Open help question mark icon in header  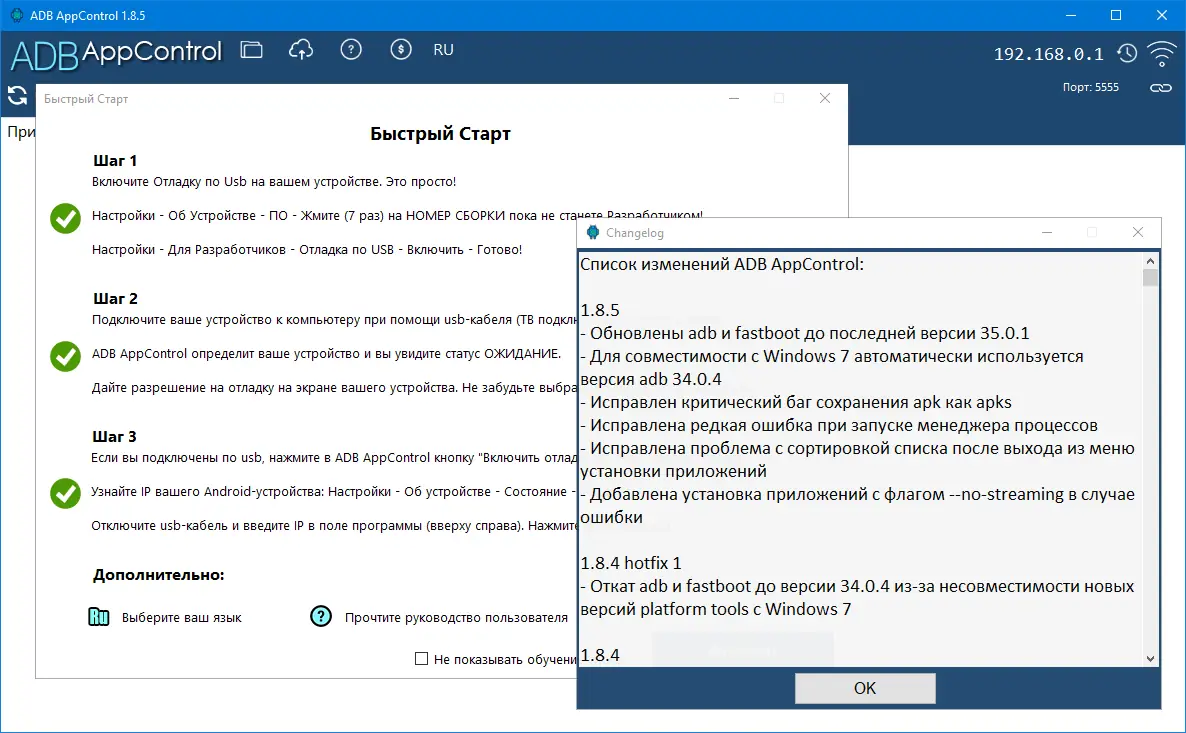(x=351, y=50)
